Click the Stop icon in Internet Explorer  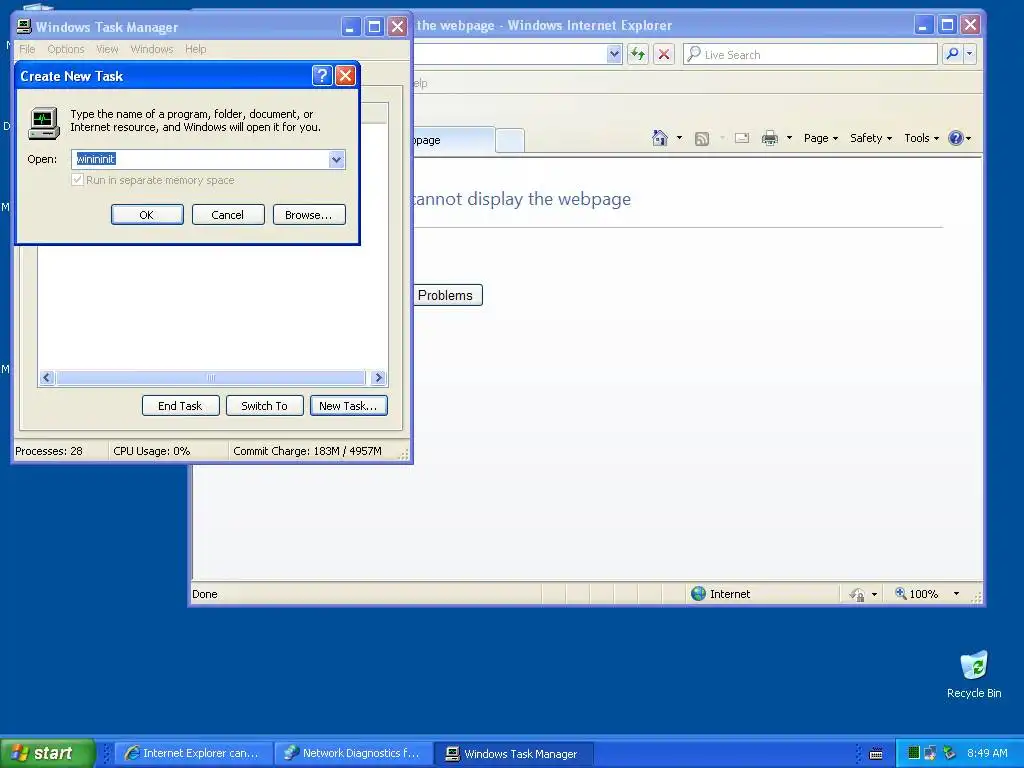[664, 54]
